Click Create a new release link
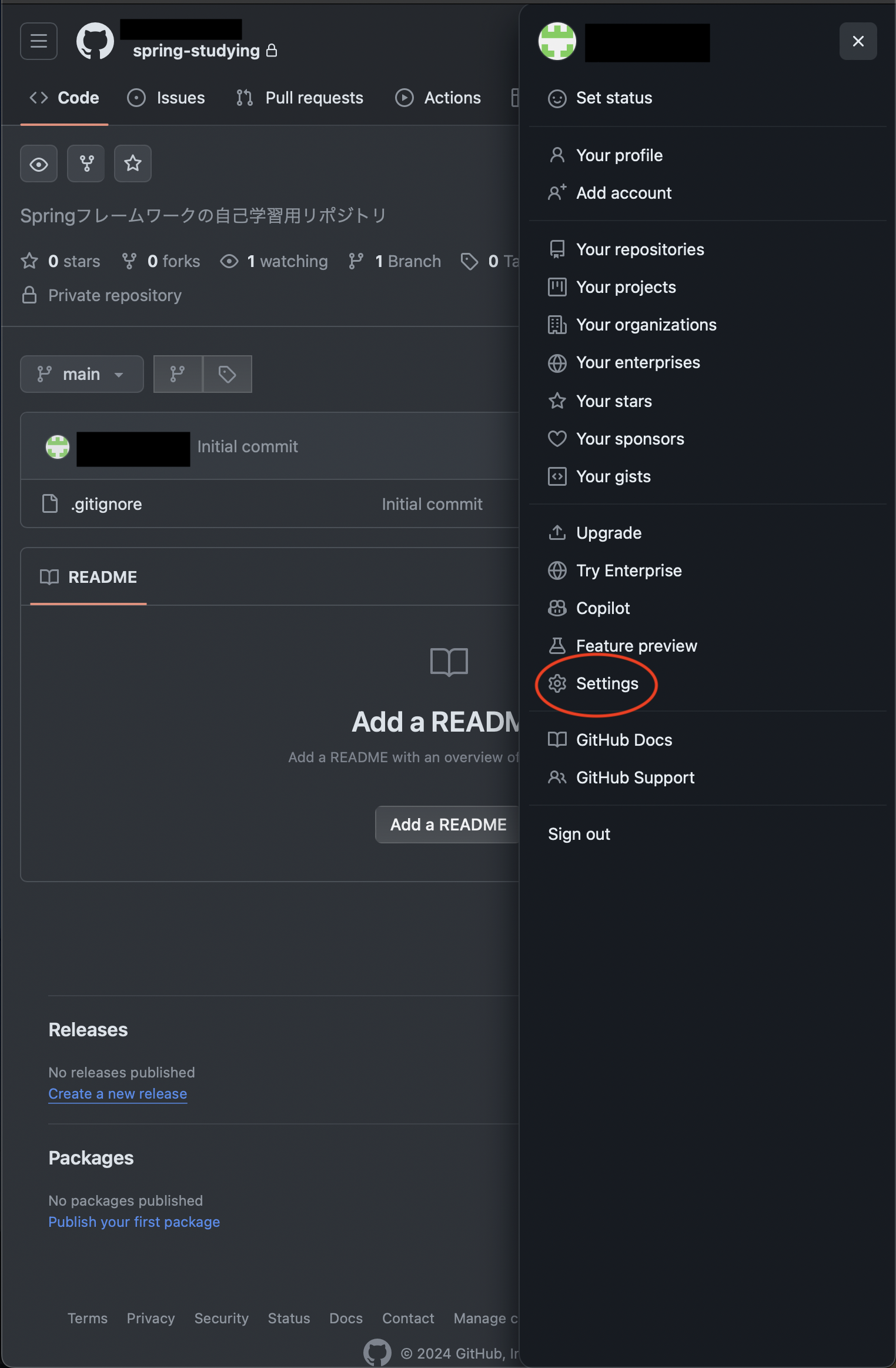This screenshot has height=1368, width=896. point(118,1094)
